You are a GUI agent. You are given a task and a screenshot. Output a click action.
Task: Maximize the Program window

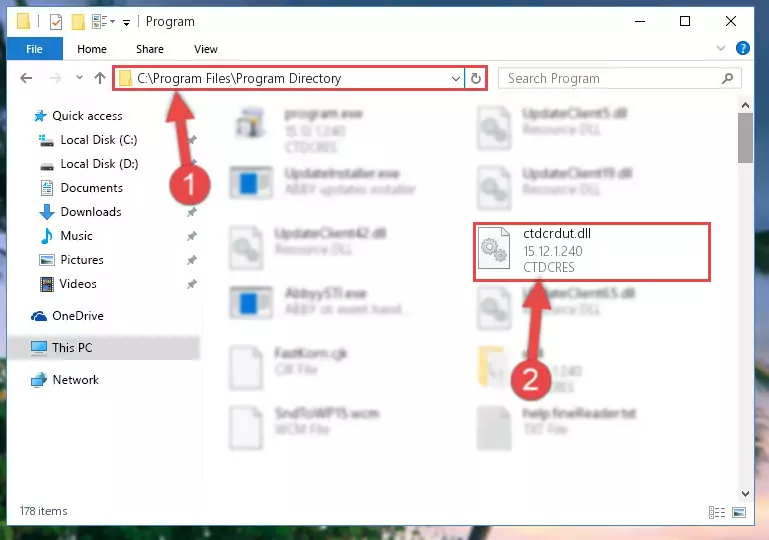pyautogui.click(x=685, y=21)
